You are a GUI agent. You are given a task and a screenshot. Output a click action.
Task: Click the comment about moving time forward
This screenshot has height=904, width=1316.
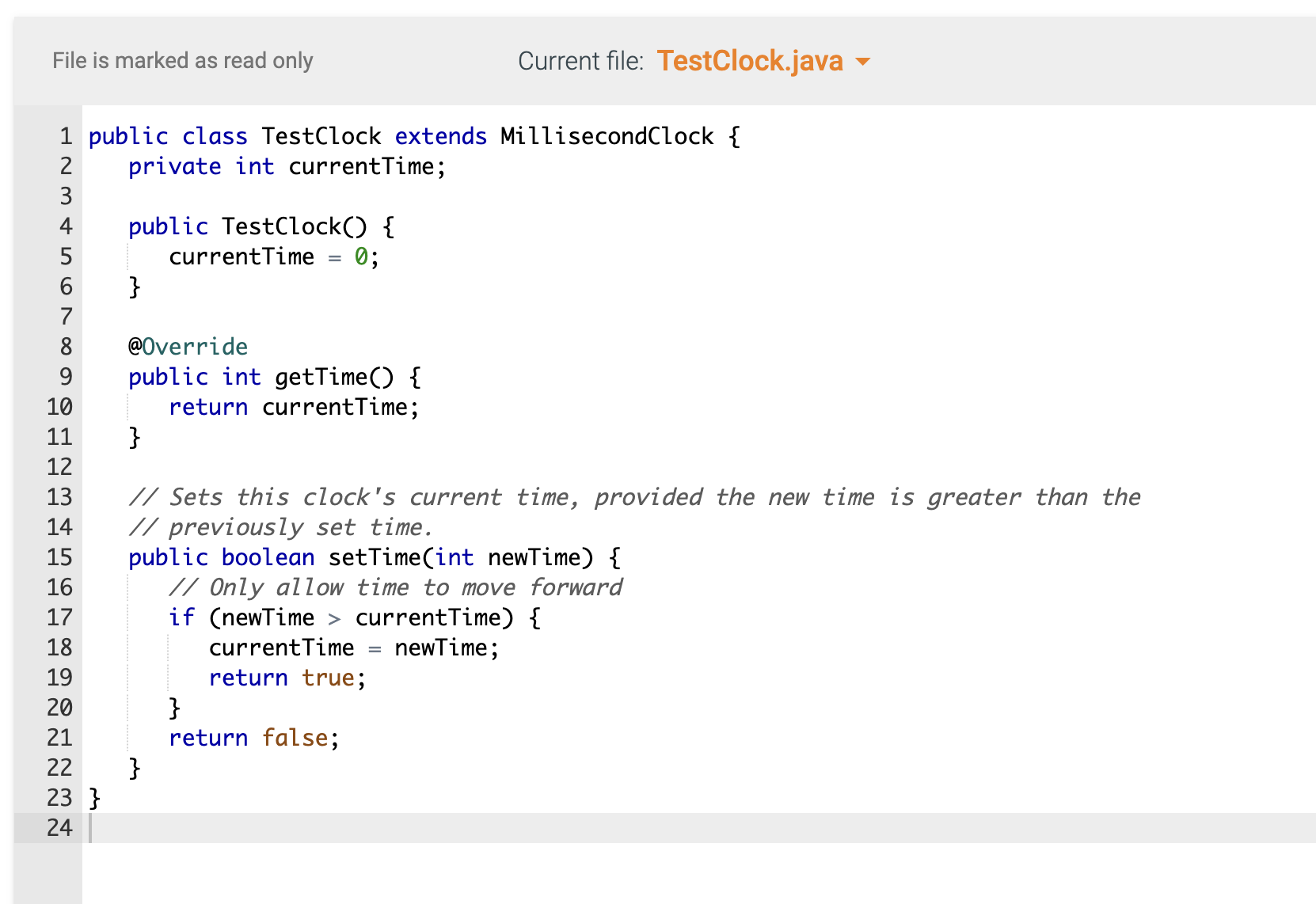[396, 587]
